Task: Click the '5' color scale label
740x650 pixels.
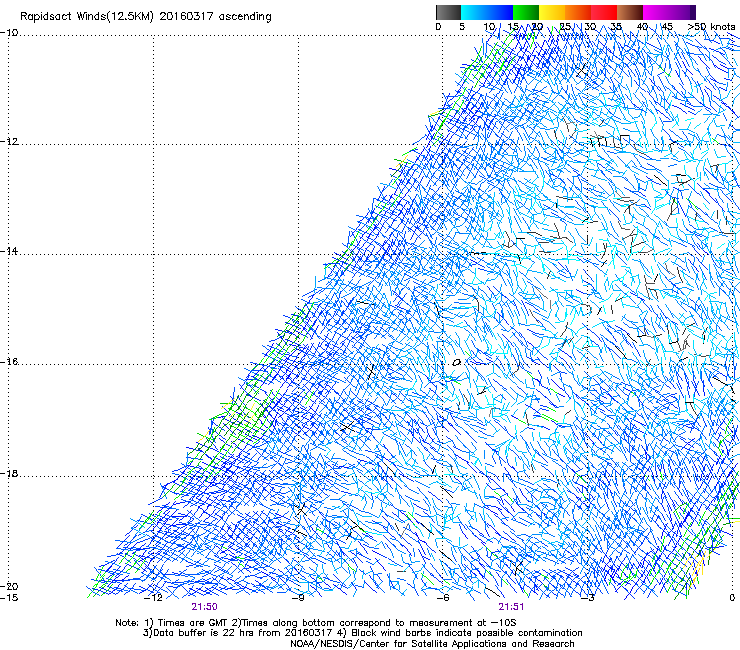Action: coord(462,27)
